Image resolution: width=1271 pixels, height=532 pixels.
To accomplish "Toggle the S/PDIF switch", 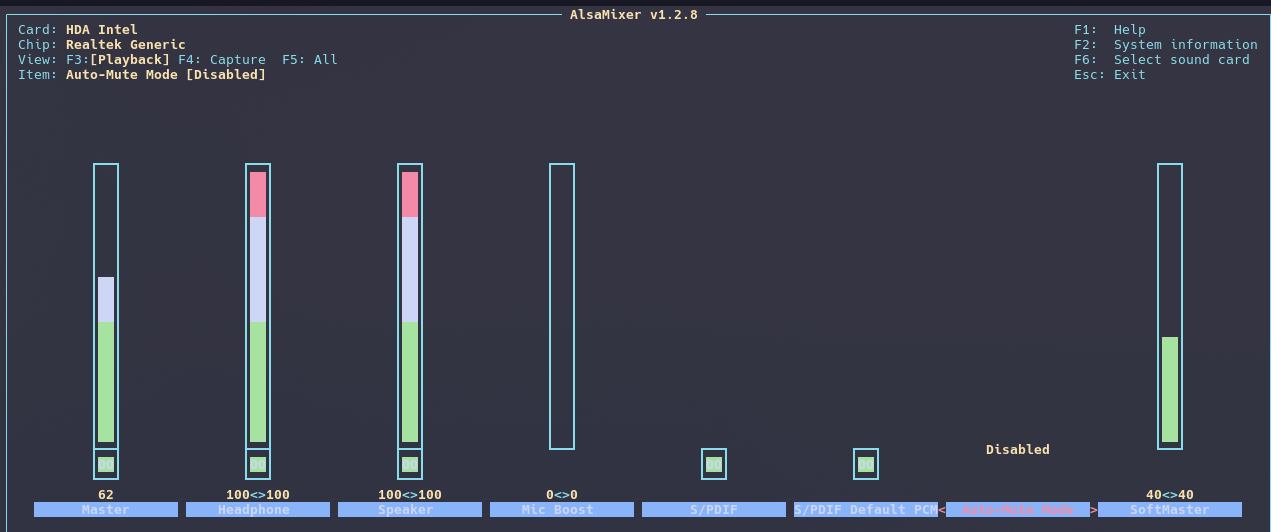I will [714, 464].
